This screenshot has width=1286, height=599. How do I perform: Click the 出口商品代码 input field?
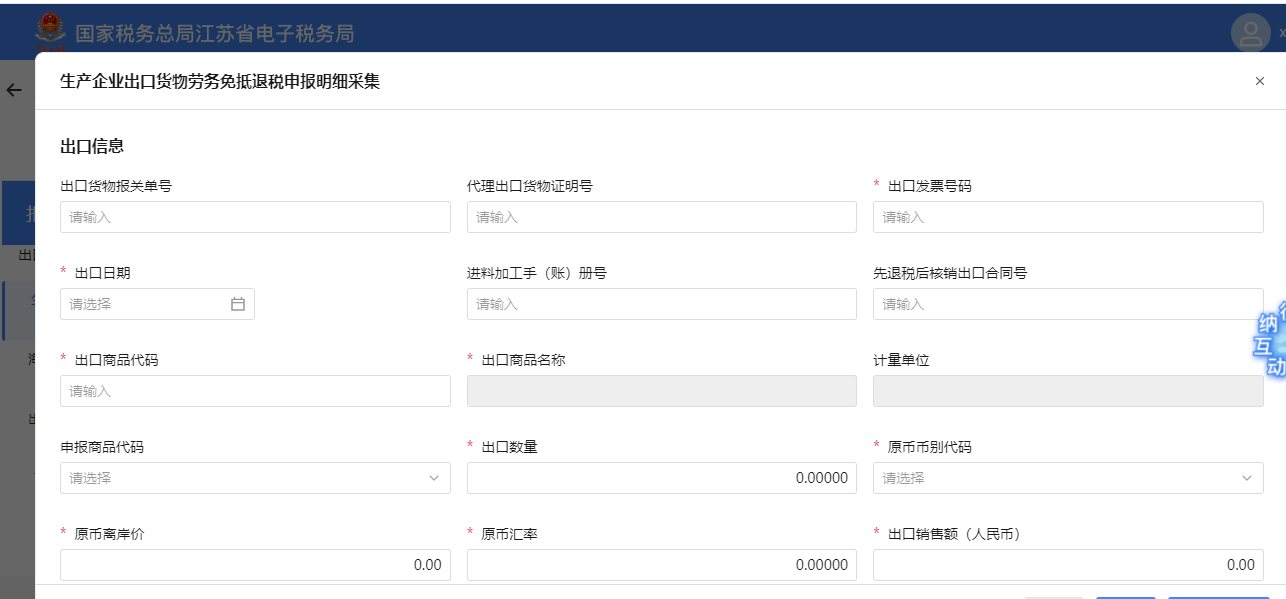(255, 391)
